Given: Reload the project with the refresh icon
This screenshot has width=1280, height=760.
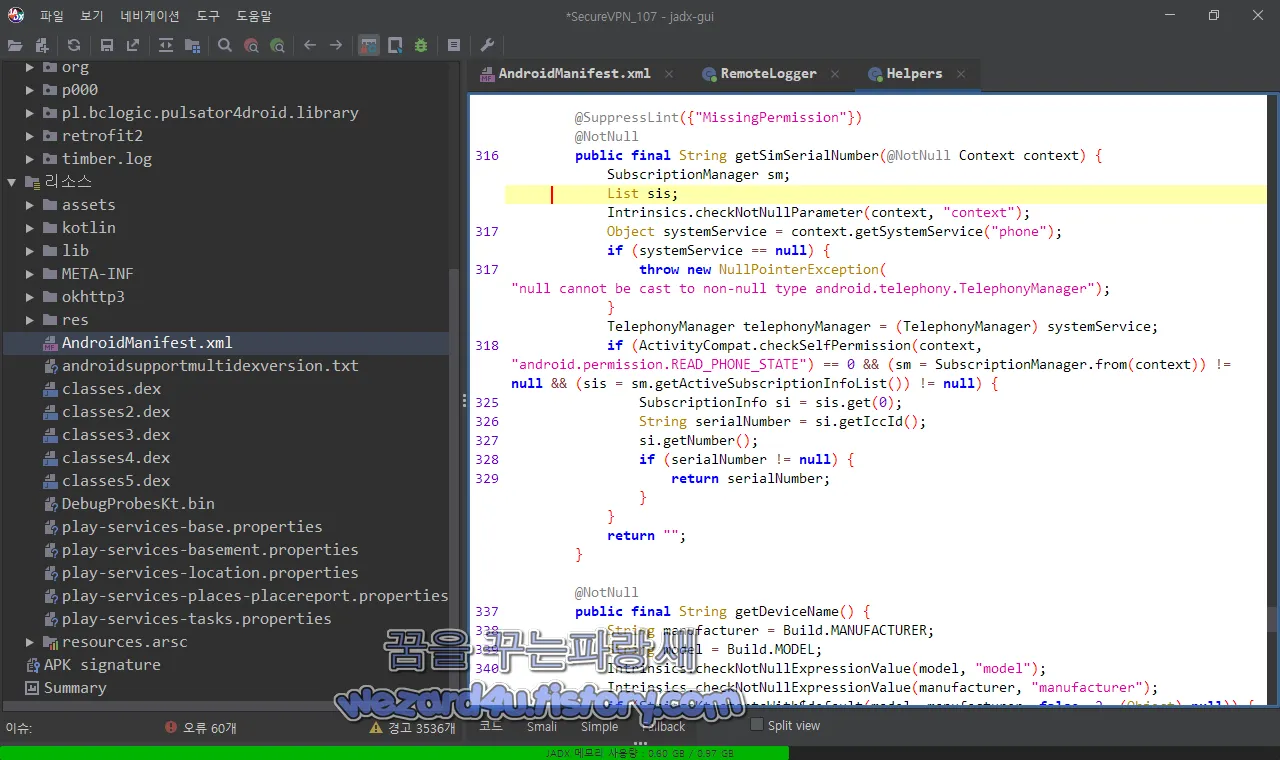Looking at the screenshot, I should pyautogui.click(x=74, y=45).
